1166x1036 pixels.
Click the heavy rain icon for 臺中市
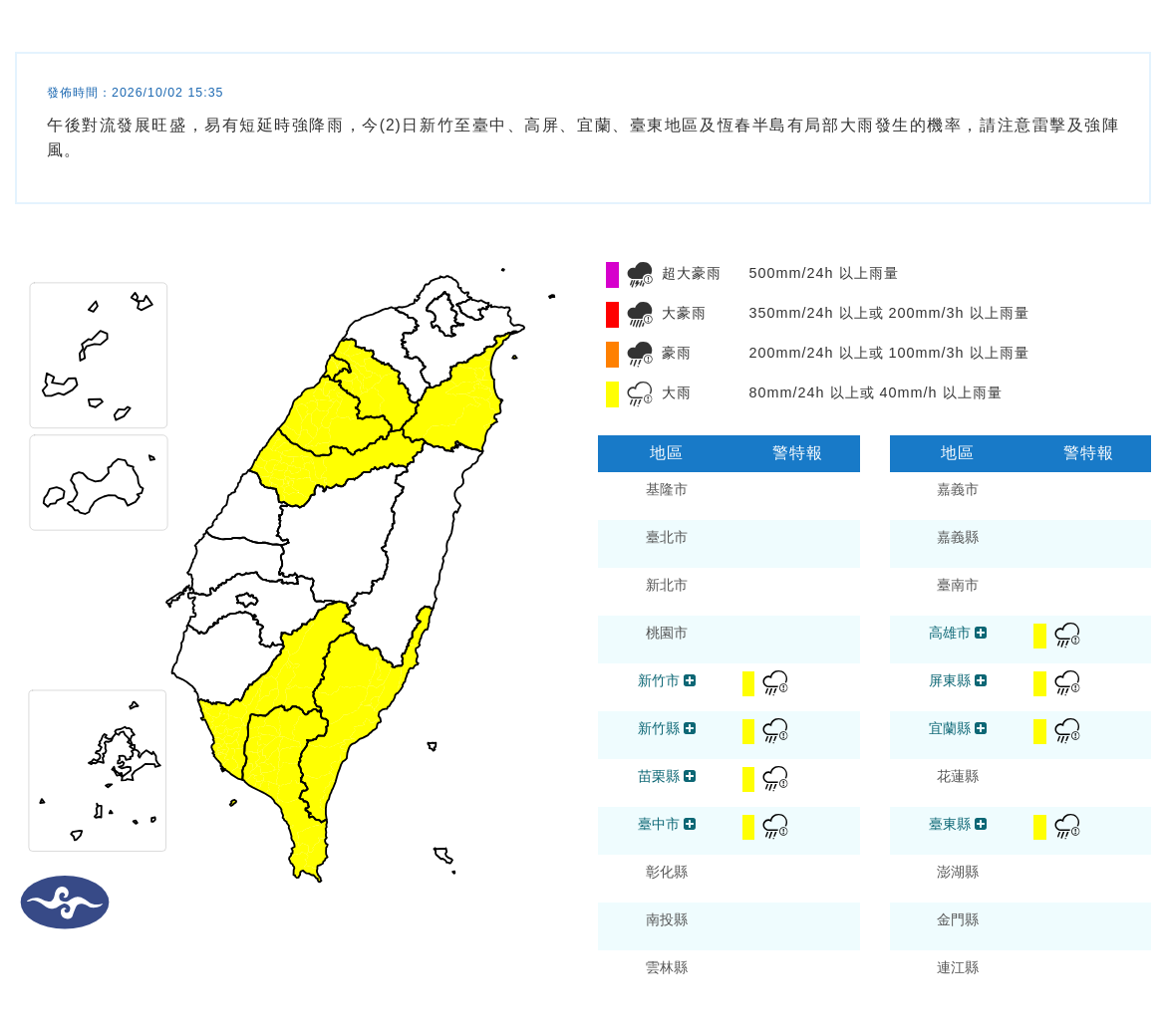[x=775, y=826]
